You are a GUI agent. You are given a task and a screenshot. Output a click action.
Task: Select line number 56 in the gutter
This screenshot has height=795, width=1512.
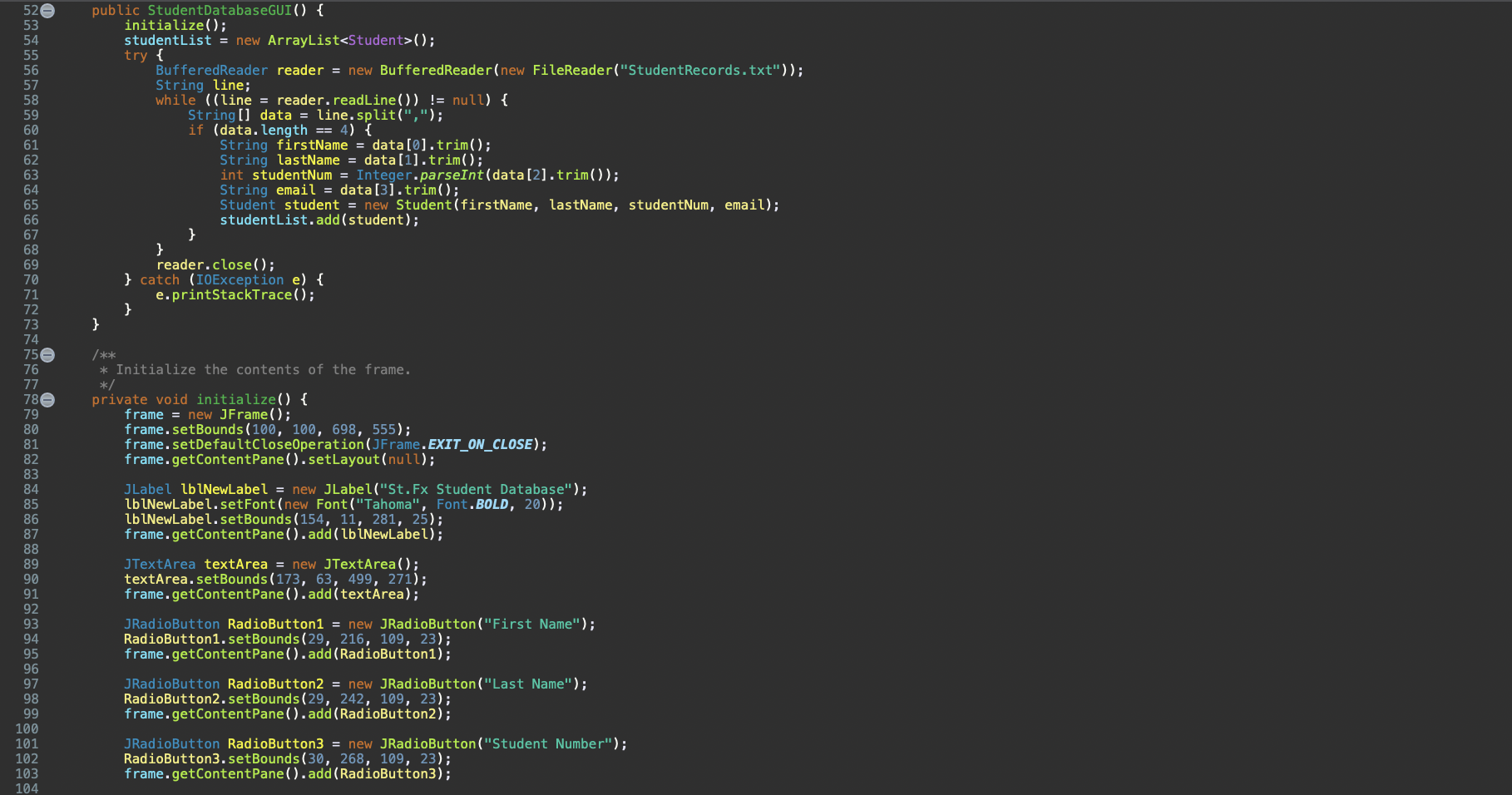pos(30,70)
